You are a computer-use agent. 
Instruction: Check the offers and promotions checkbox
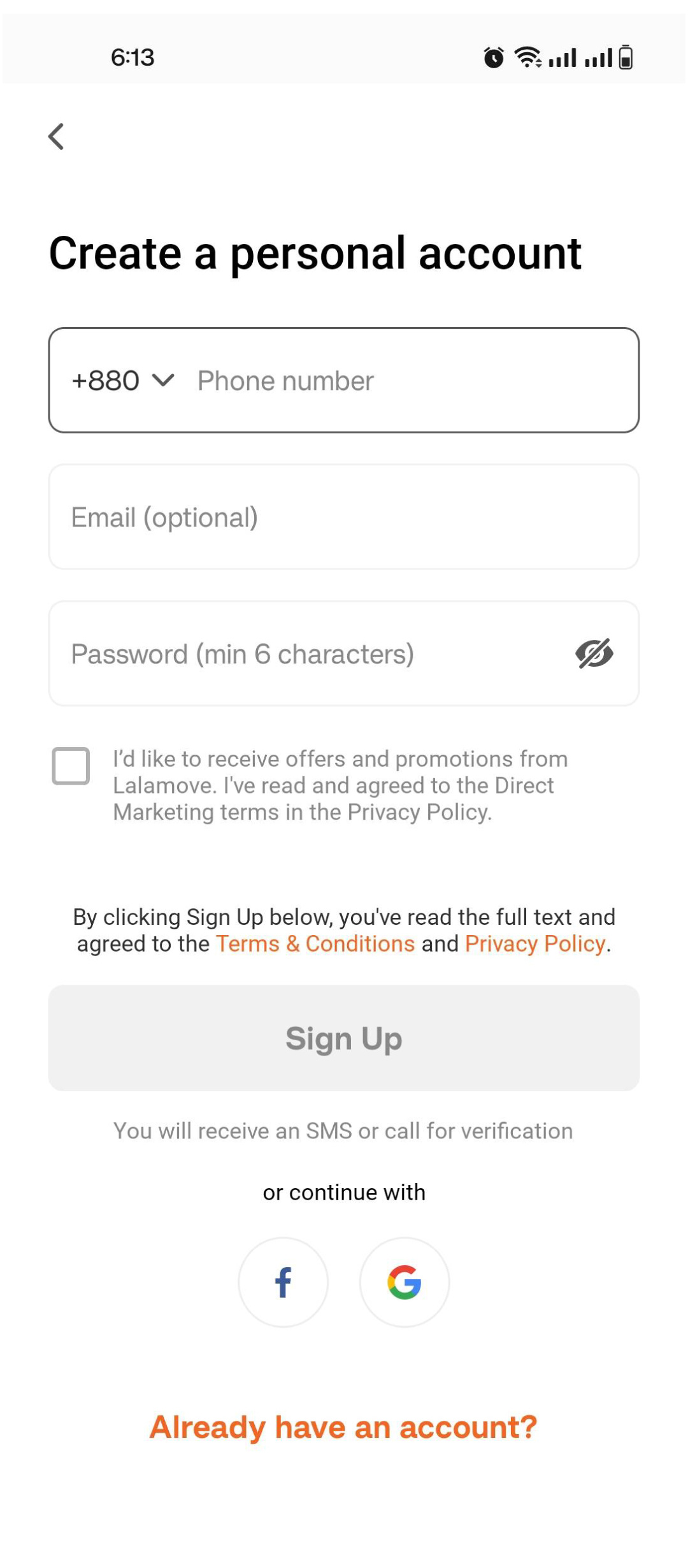coord(71,766)
